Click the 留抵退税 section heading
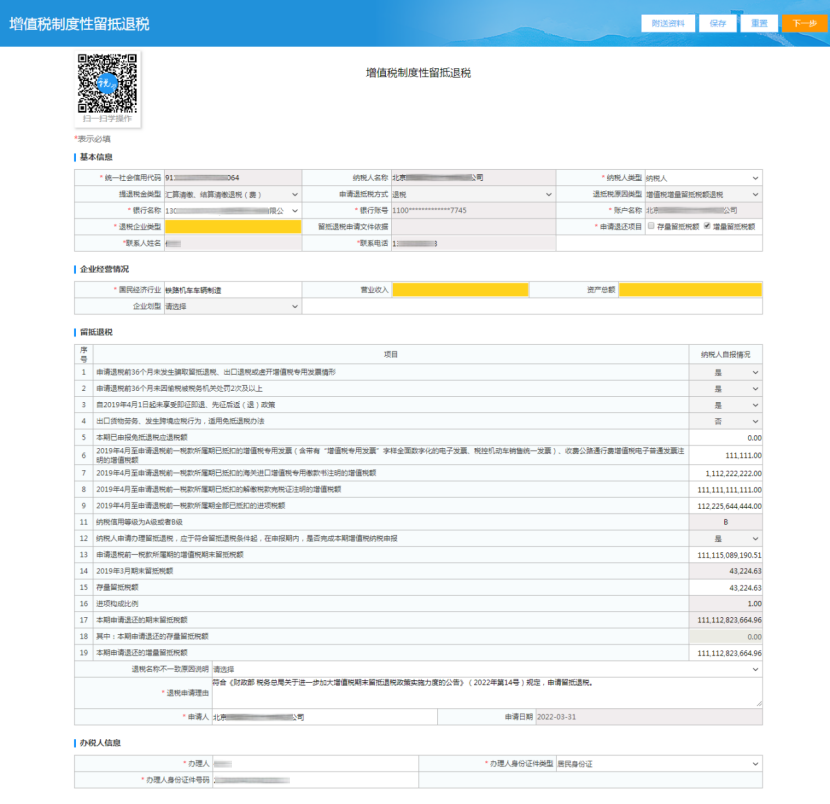 (x=96, y=332)
